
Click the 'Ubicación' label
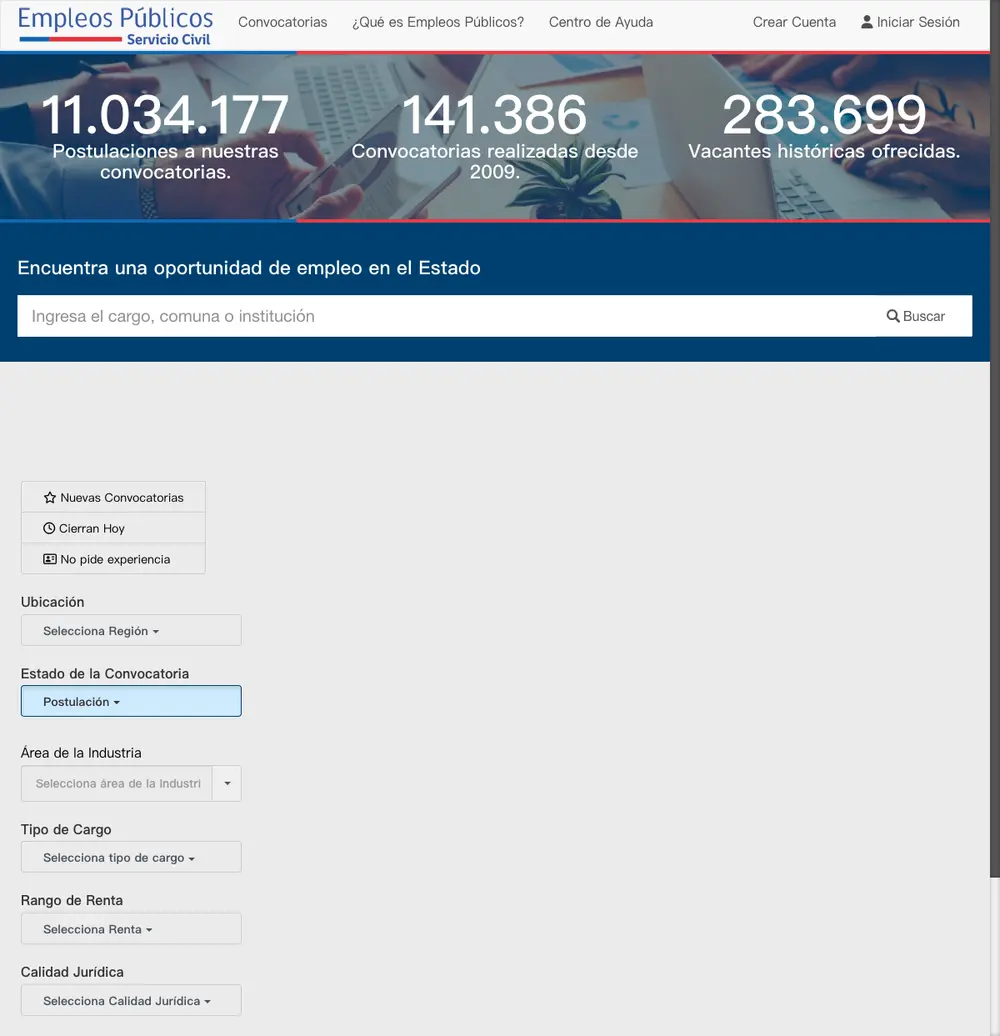52,602
